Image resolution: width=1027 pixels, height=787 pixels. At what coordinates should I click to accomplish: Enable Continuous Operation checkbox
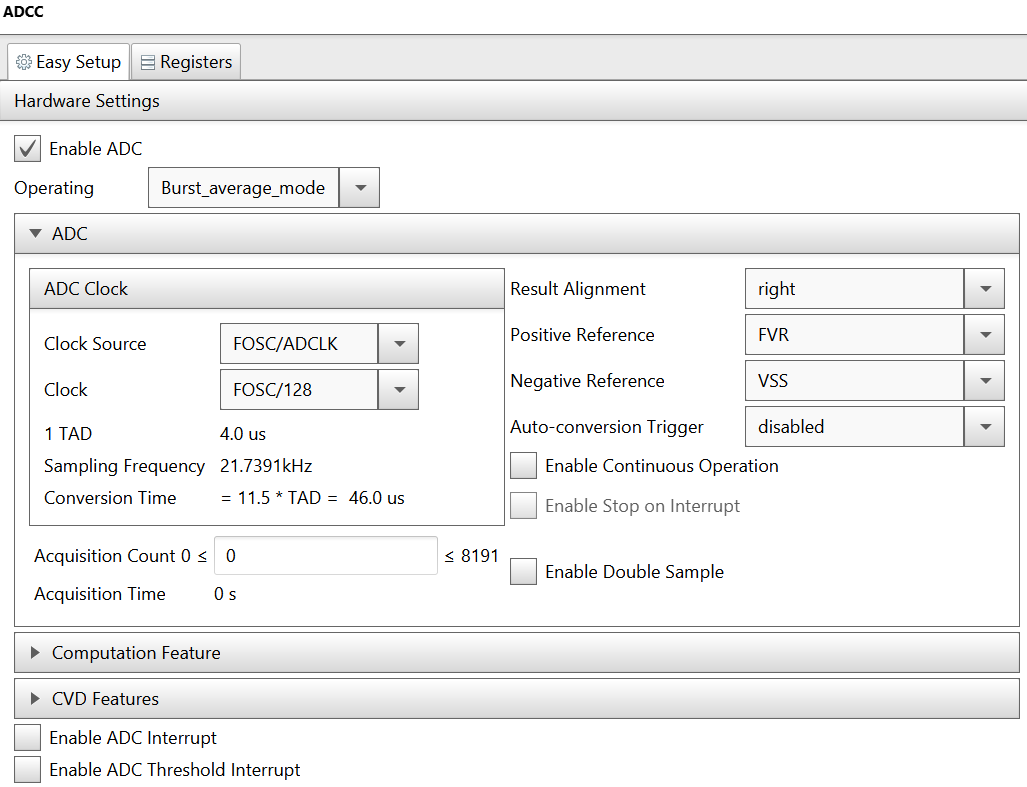tap(523, 466)
